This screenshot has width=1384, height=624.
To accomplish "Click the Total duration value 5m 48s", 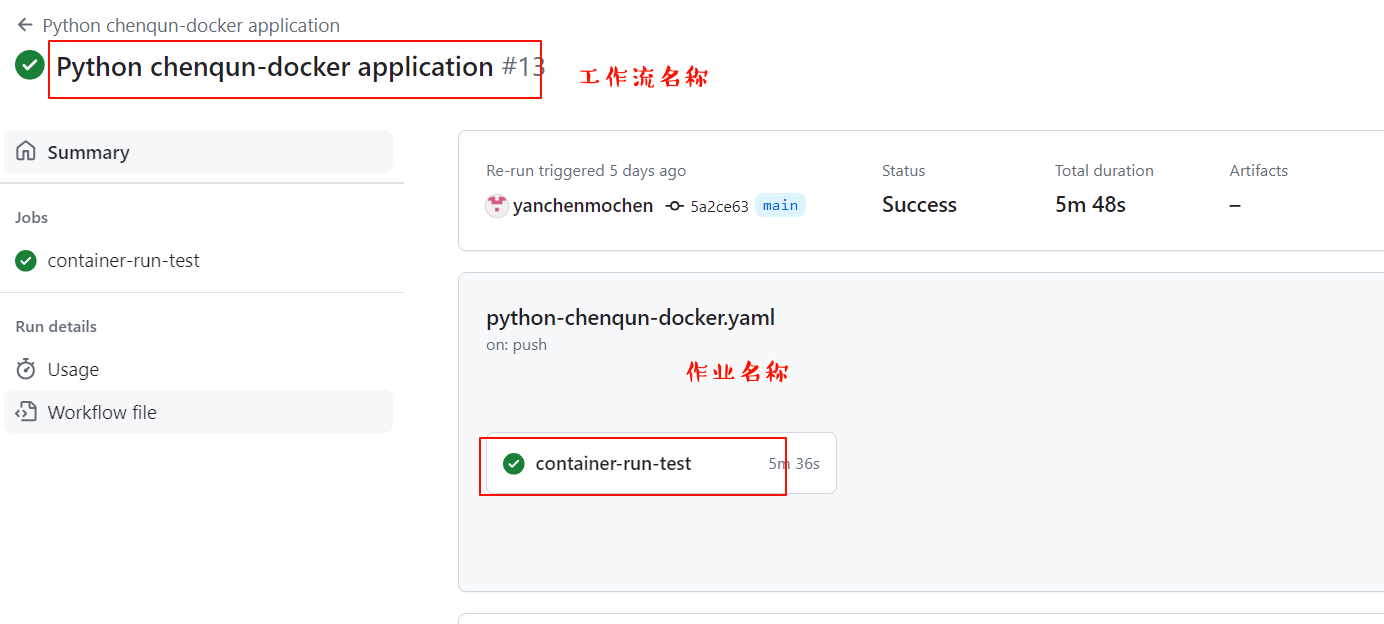I will point(1090,205).
